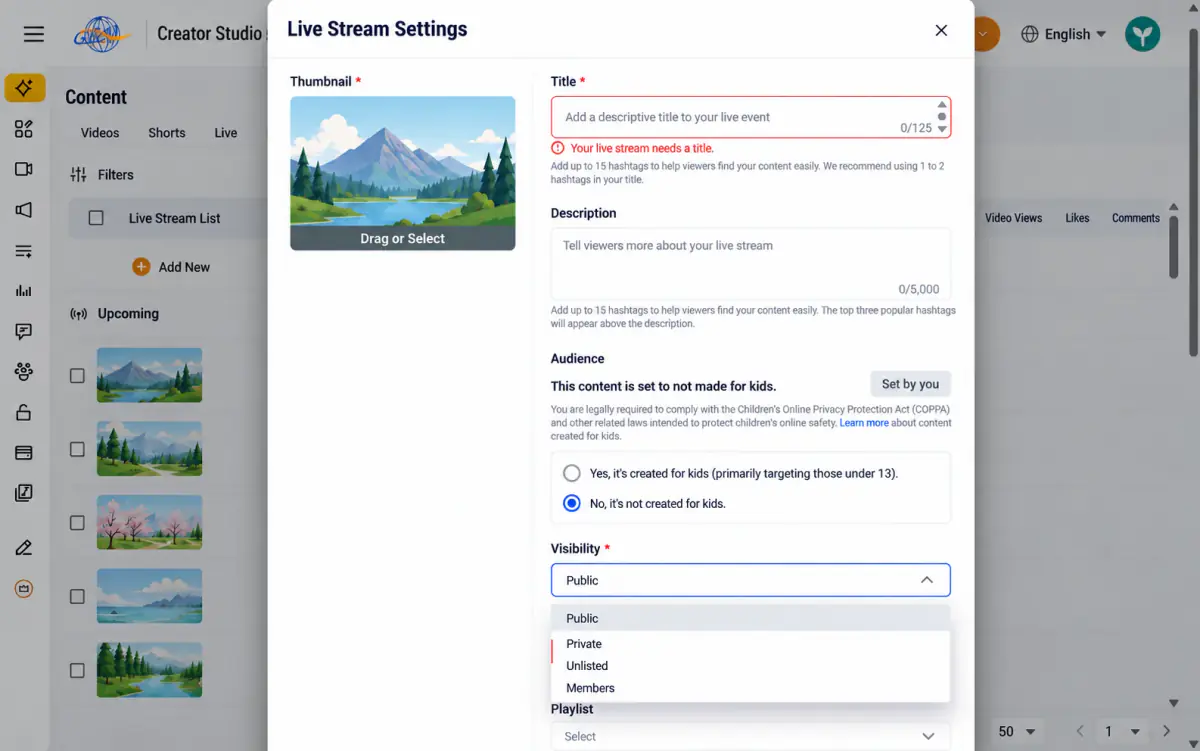Click the Upcoming broadcast signal icon
Image resolution: width=1200 pixels, height=751 pixels.
(x=78, y=314)
